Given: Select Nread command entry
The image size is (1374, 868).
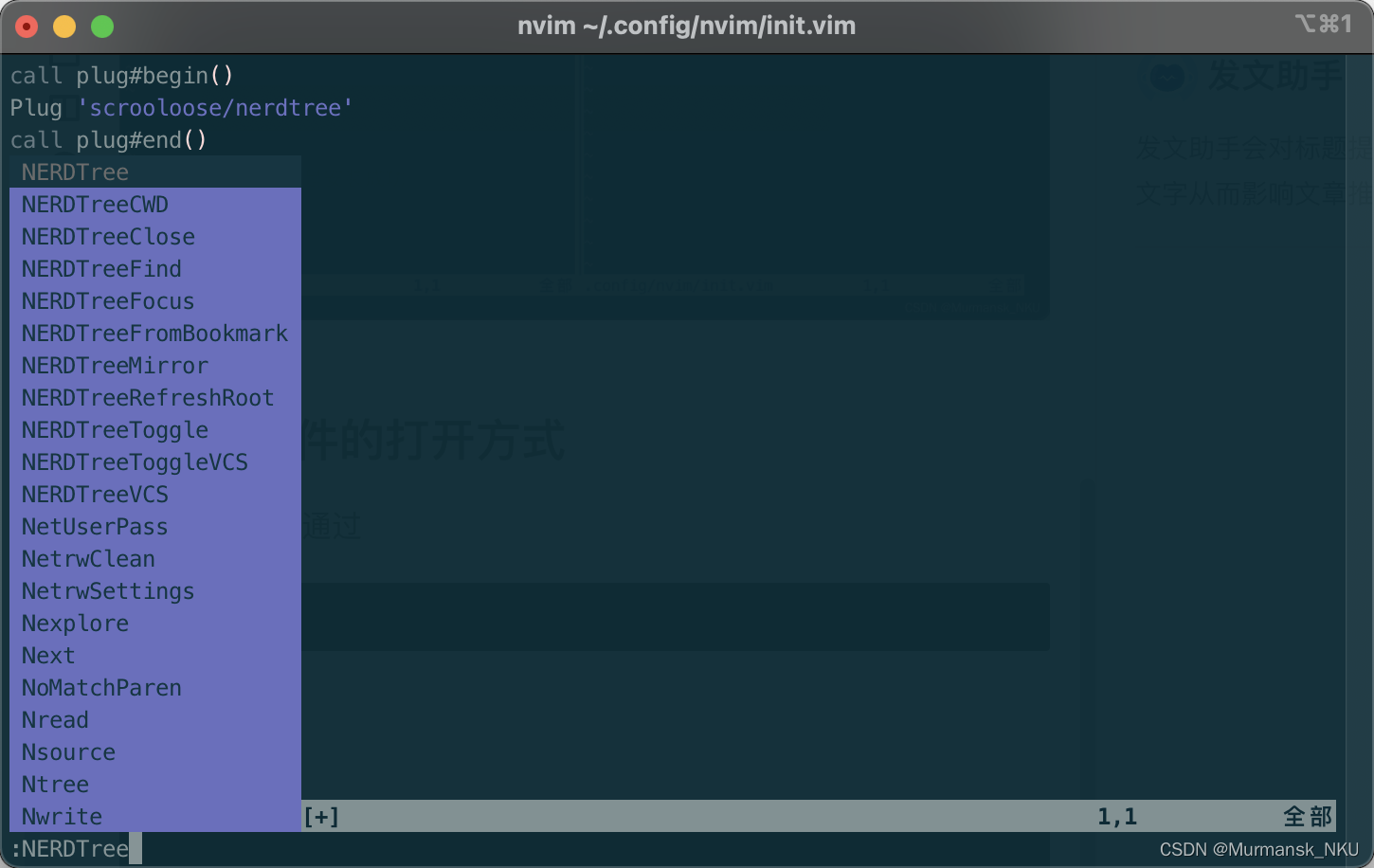Looking at the screenshot, I should (155, 720).
